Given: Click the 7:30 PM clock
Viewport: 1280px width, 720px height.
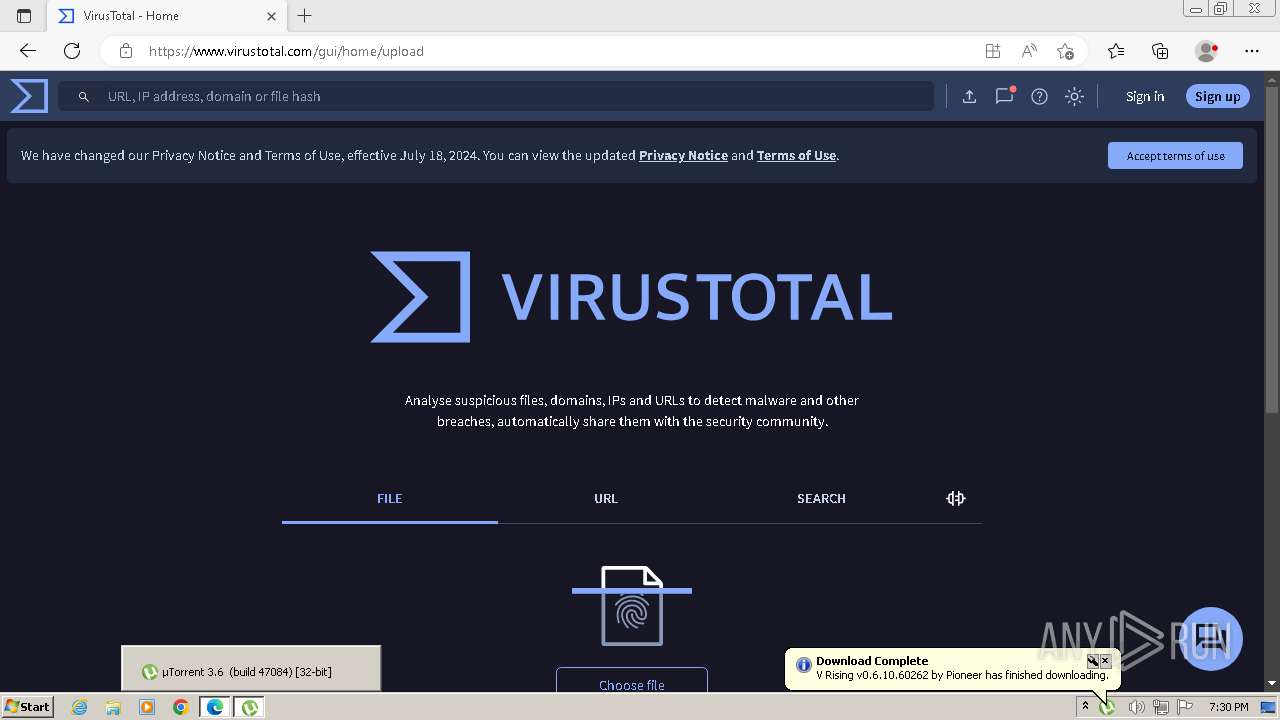Looking at the screenshot, I should [x=1228, y=707].
